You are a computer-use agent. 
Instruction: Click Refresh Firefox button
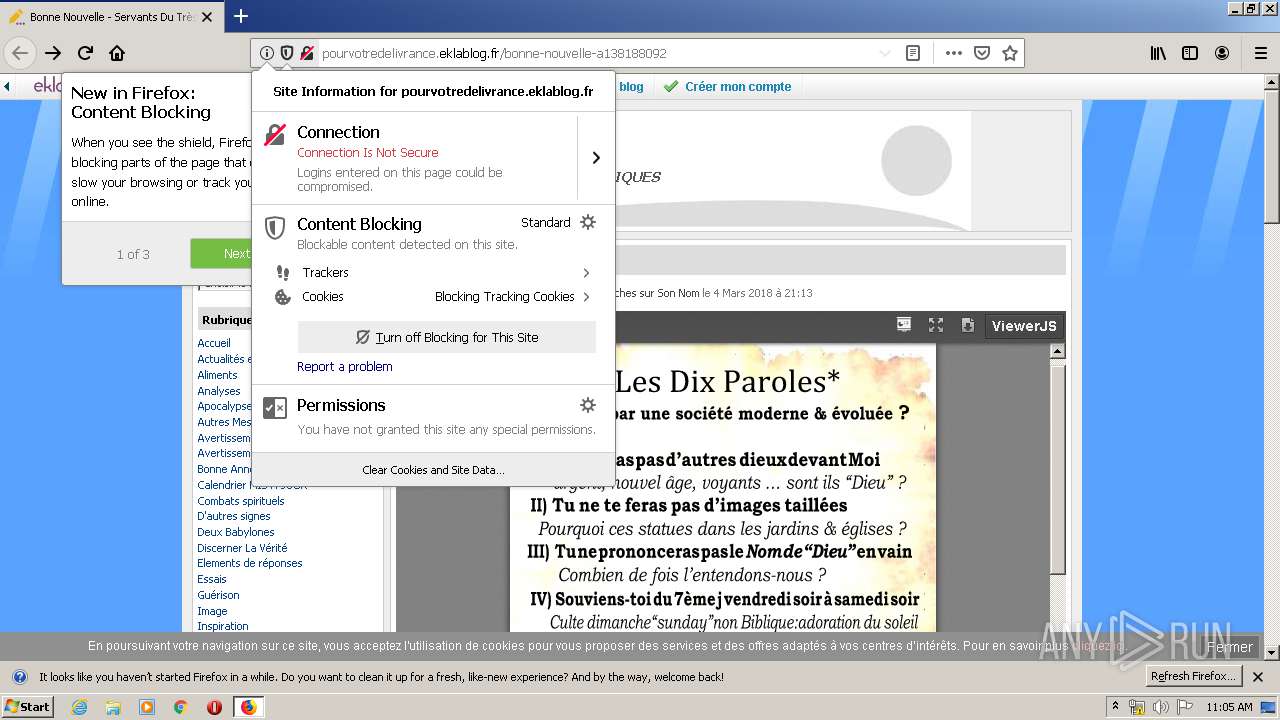(x=1193, y=677)
